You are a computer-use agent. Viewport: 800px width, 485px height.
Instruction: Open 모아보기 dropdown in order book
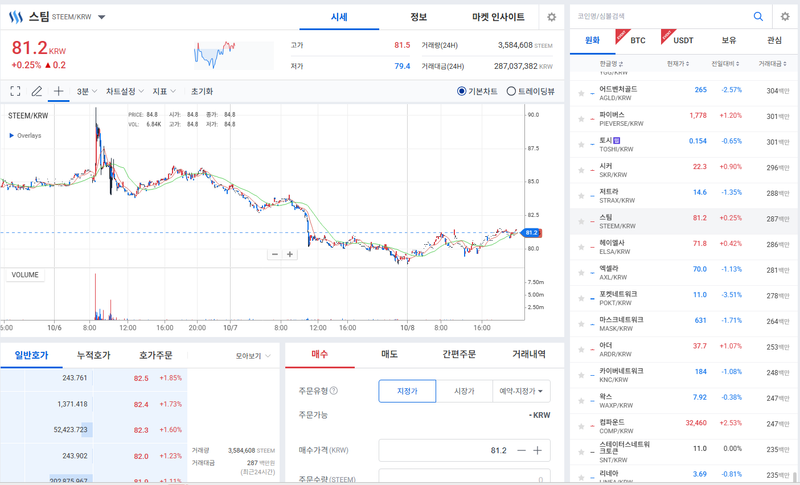(253, 356)
